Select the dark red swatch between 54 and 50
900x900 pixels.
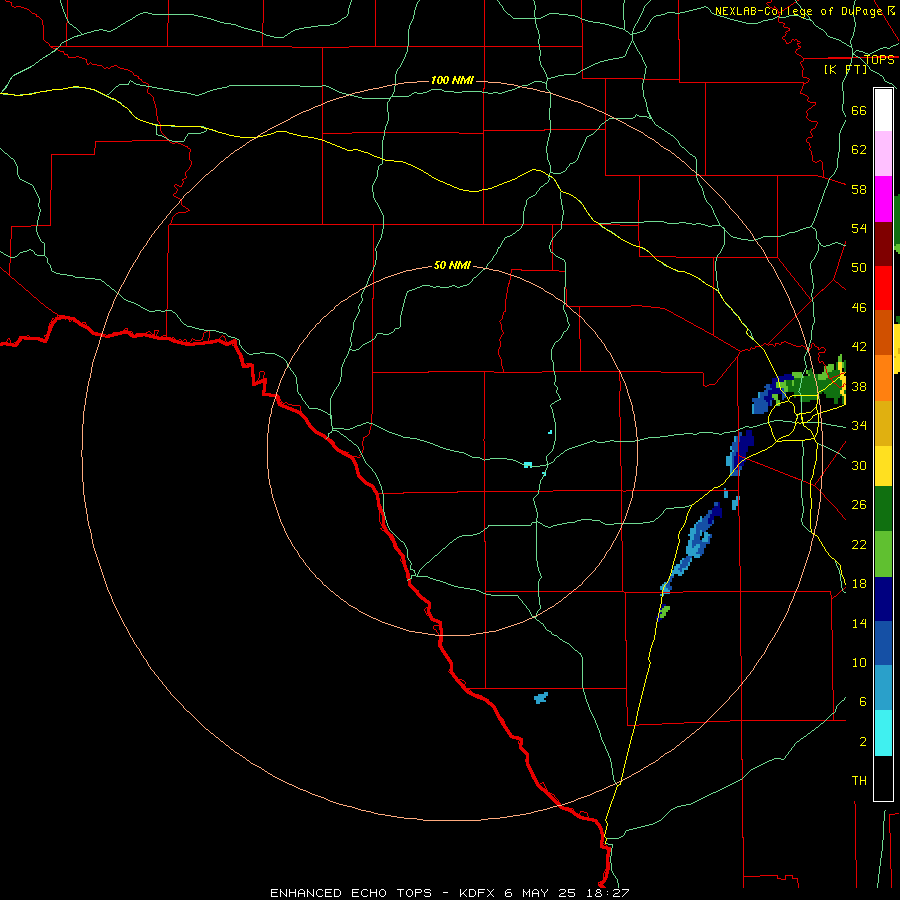click(x=883, y=244)
